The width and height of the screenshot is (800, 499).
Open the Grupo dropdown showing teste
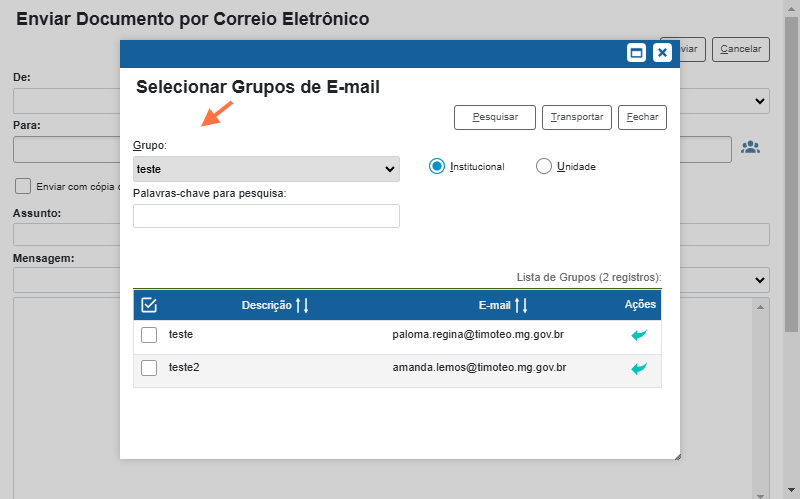point(266,169)
